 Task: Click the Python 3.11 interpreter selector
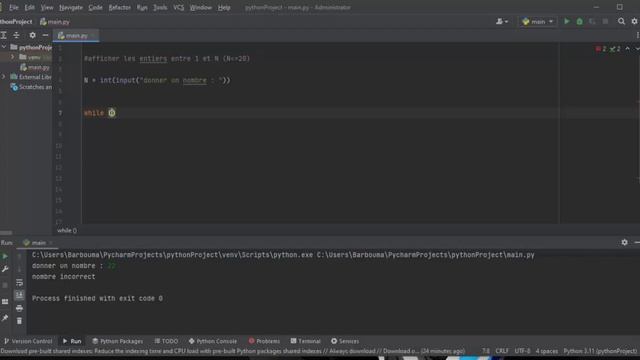600,351
